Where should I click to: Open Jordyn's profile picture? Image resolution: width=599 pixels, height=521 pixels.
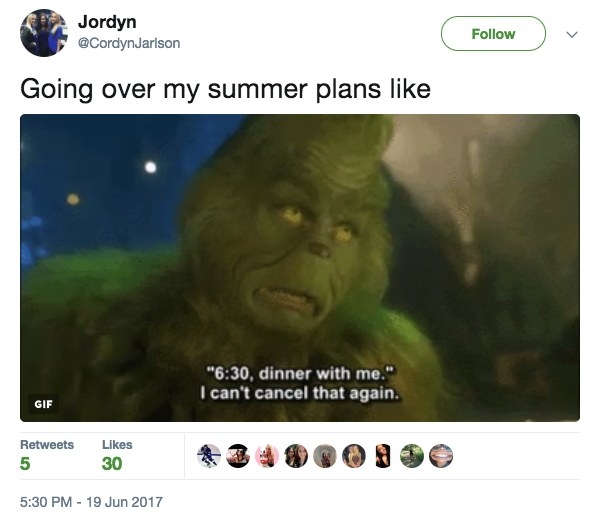[x=44, y=33]
